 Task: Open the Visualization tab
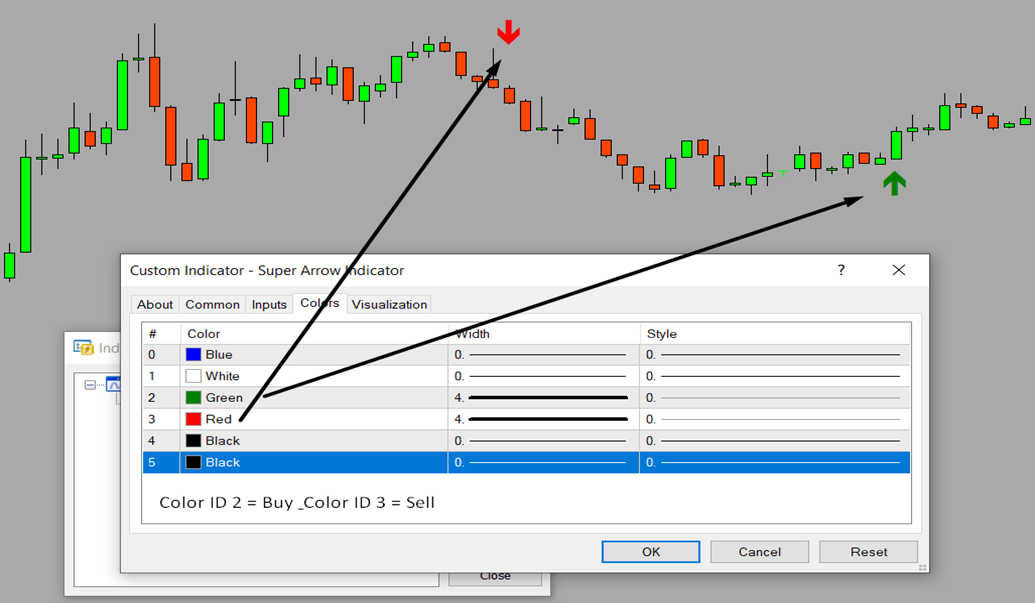point(389,304)
